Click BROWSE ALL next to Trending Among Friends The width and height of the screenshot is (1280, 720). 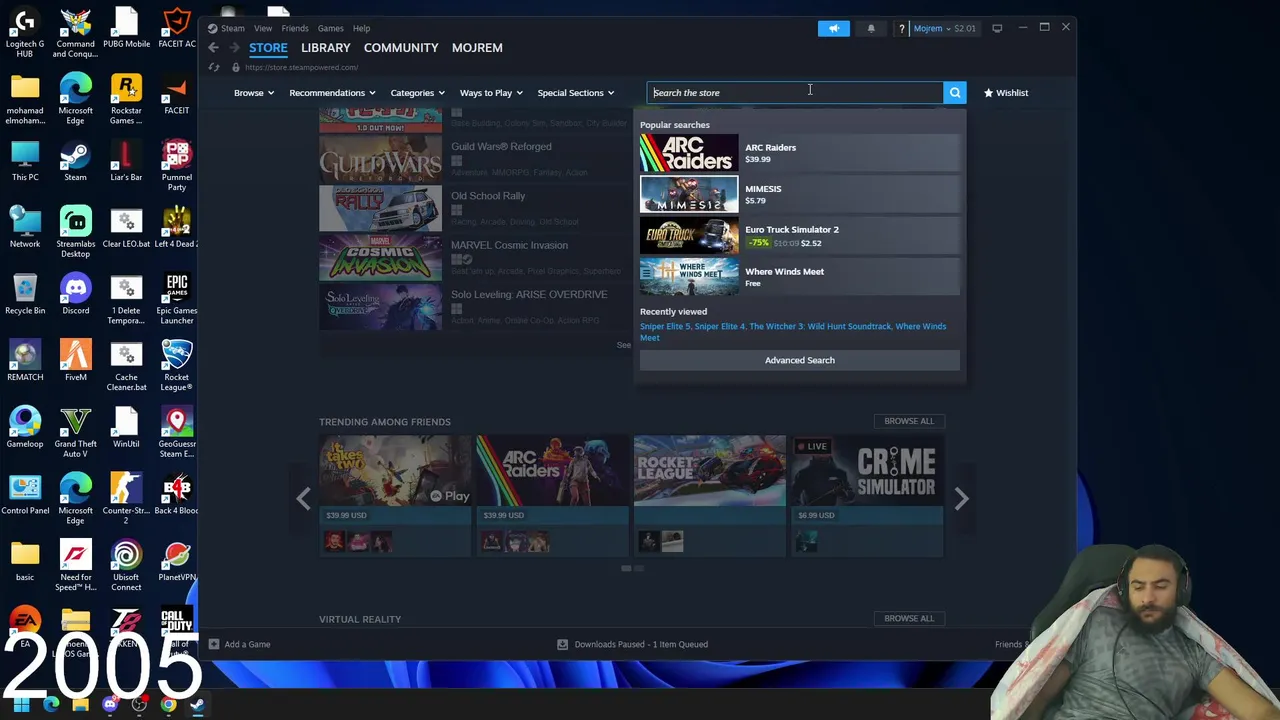(909, 421)
